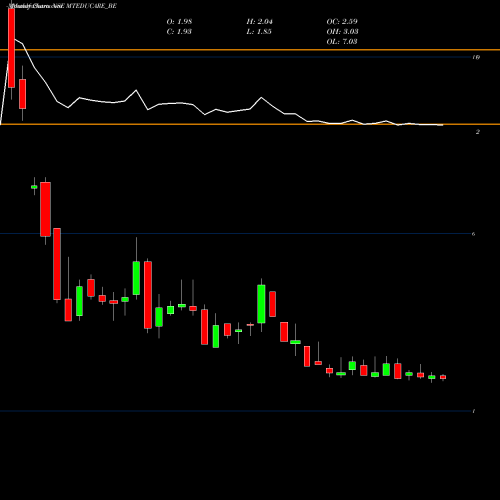
Task: Click the bottom price axis label 1
Action: point(474,411)
